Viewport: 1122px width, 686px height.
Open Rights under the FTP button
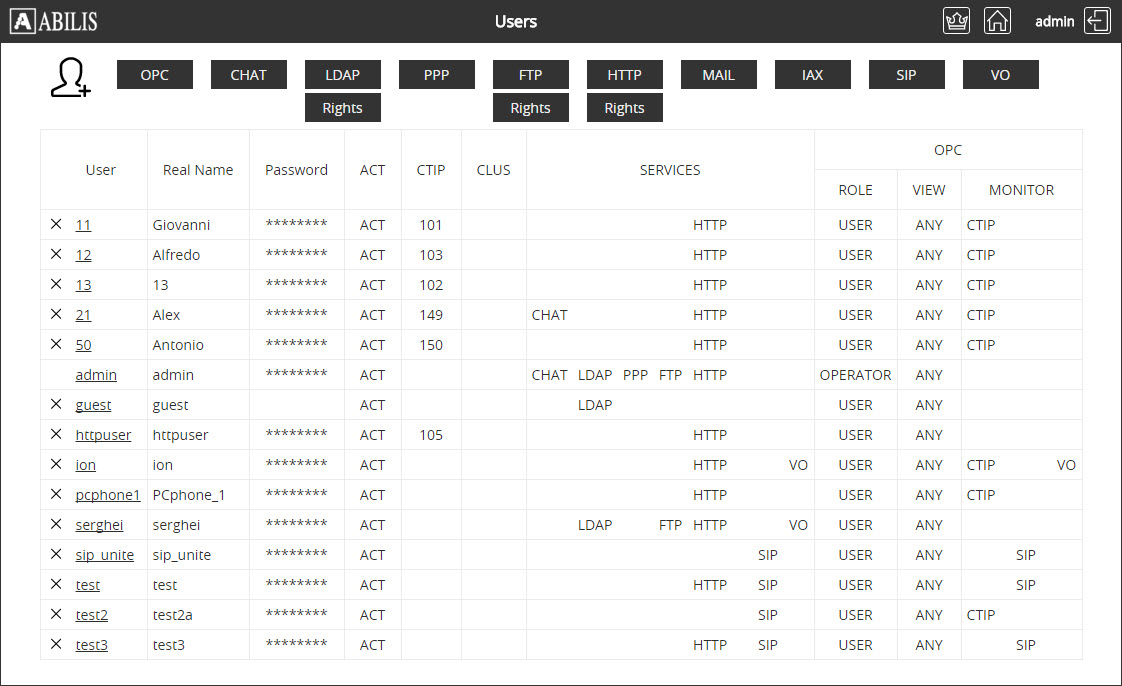(531, 108)
